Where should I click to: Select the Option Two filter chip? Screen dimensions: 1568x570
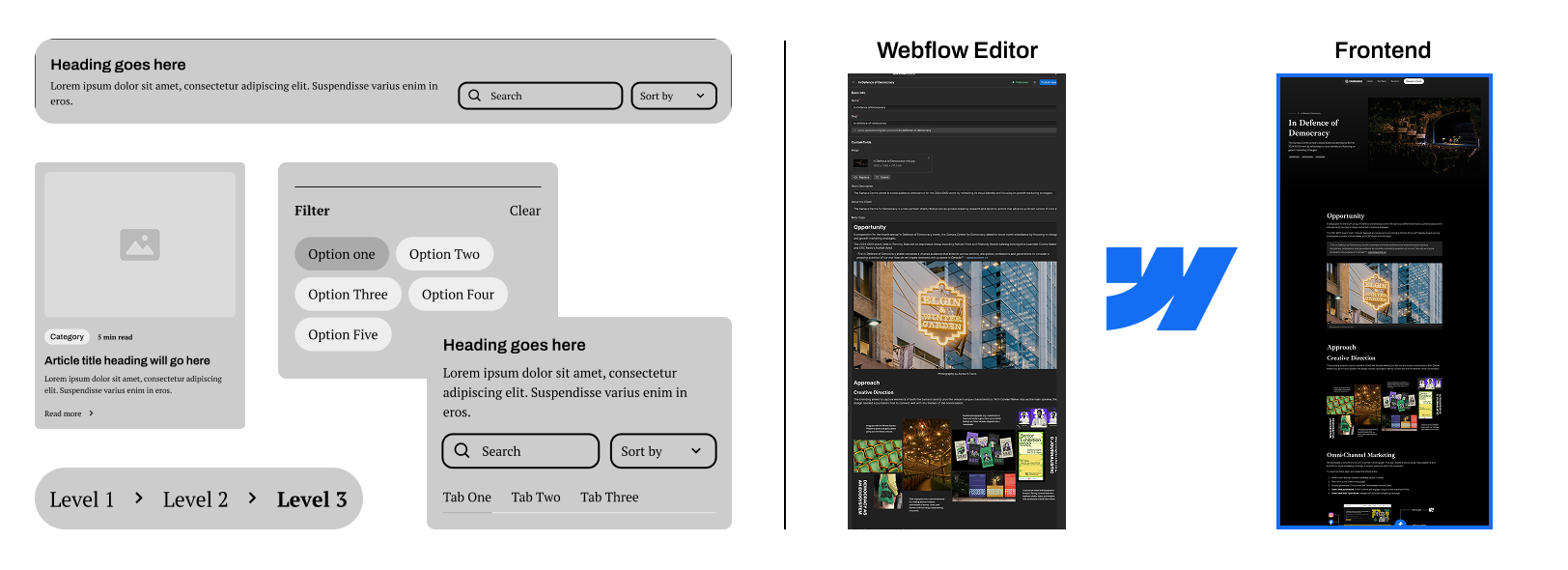444,254
